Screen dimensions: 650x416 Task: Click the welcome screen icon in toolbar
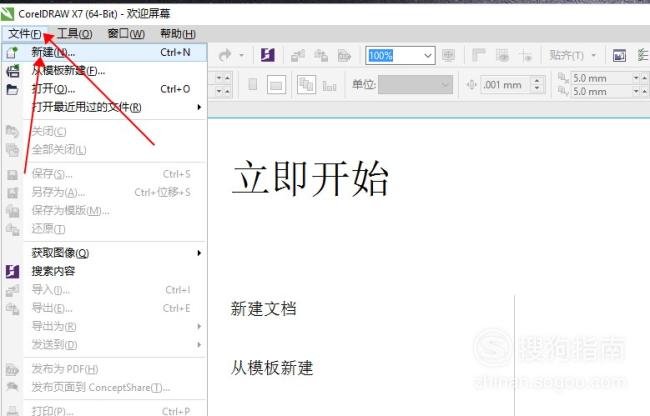coord(619,55)
